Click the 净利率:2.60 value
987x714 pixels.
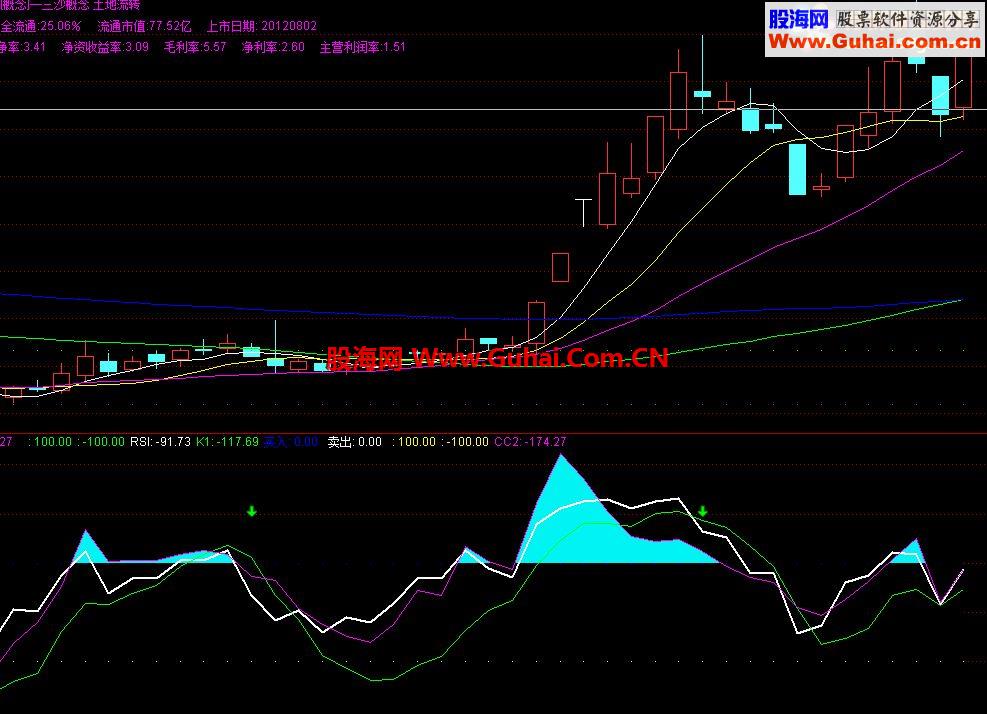273,47
